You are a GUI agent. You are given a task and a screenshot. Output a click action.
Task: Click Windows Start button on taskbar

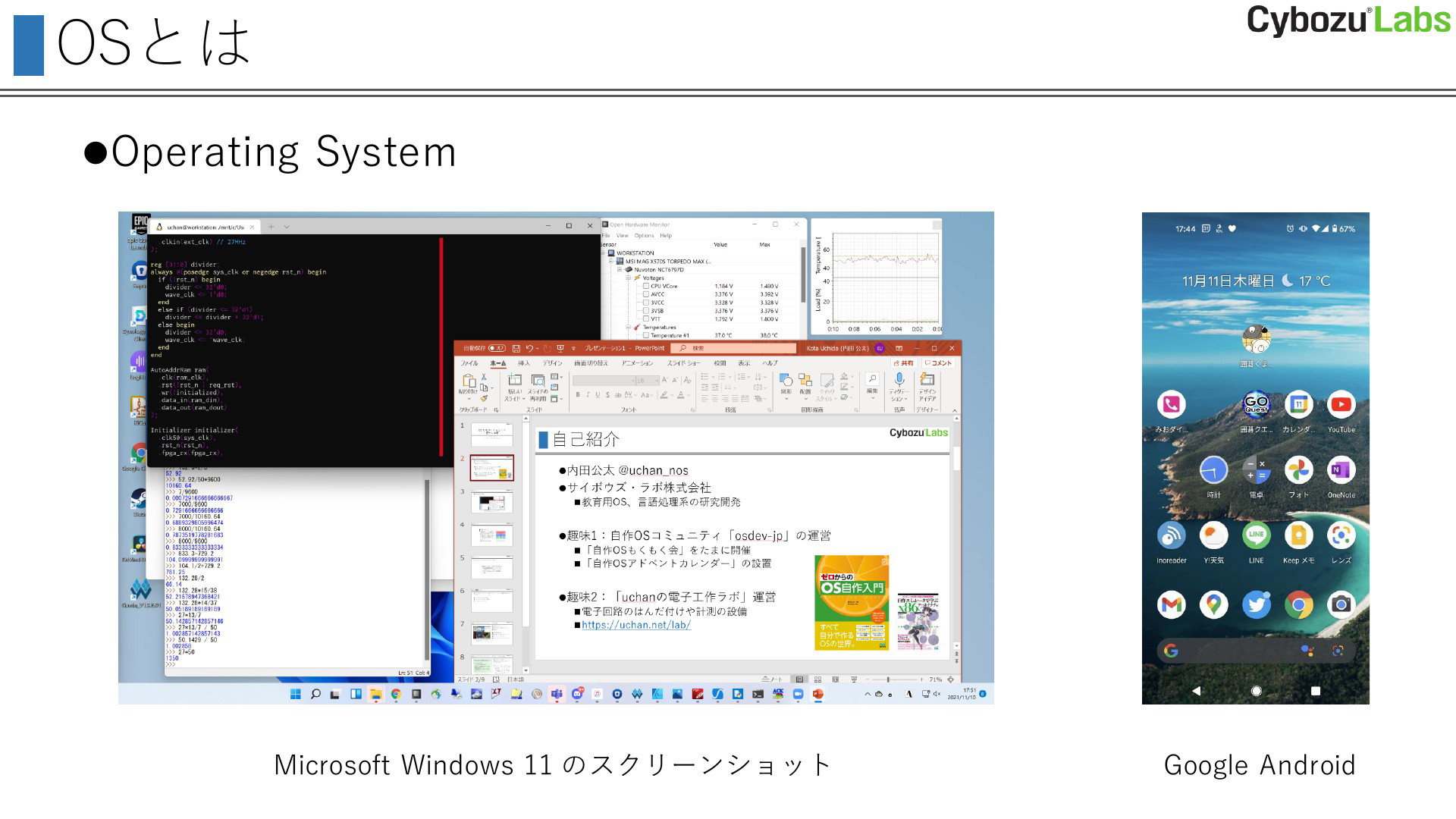pos(296,694)
